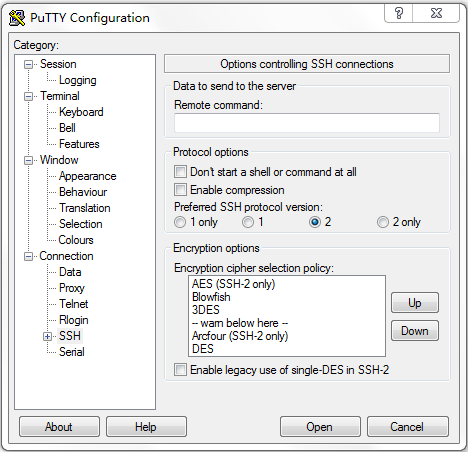Move selected cipher Up
This screenshot has height=452, width=468.
(415, 303)
